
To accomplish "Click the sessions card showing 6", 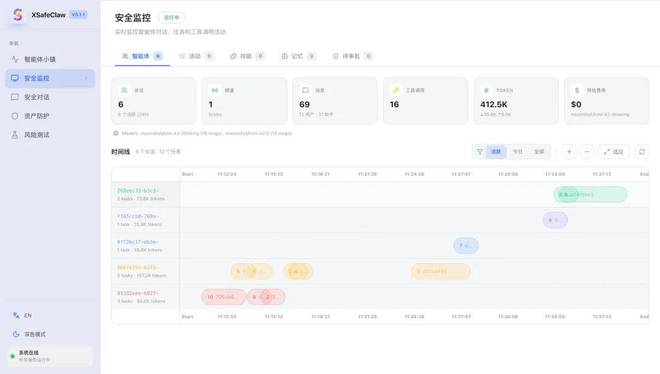I will click(x=154, y=101).
